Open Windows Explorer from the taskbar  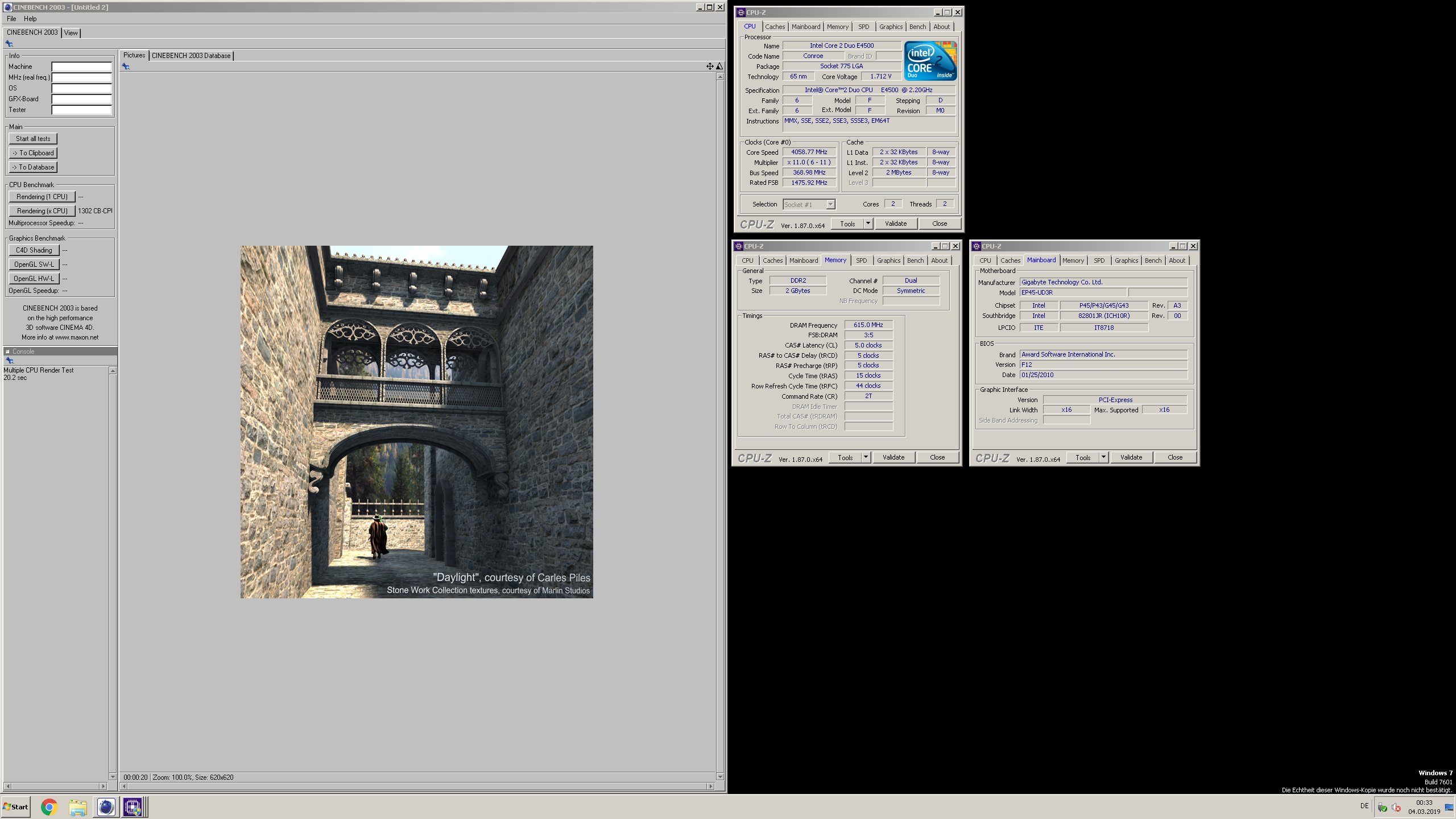click(78, 806)
